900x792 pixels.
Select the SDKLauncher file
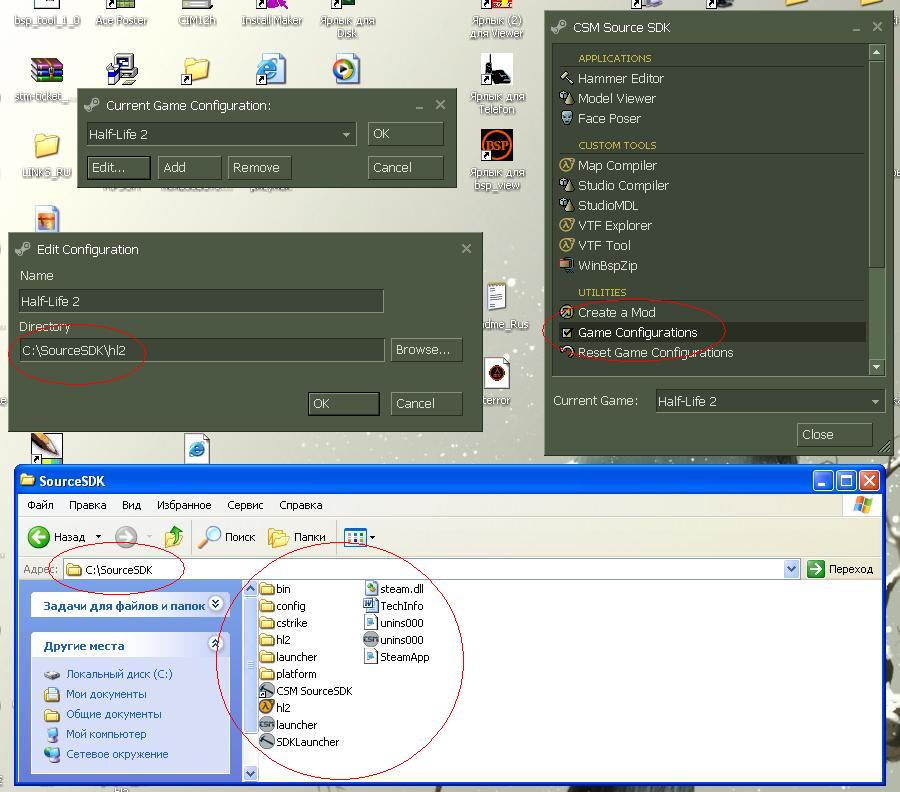(x=300, y=742)
